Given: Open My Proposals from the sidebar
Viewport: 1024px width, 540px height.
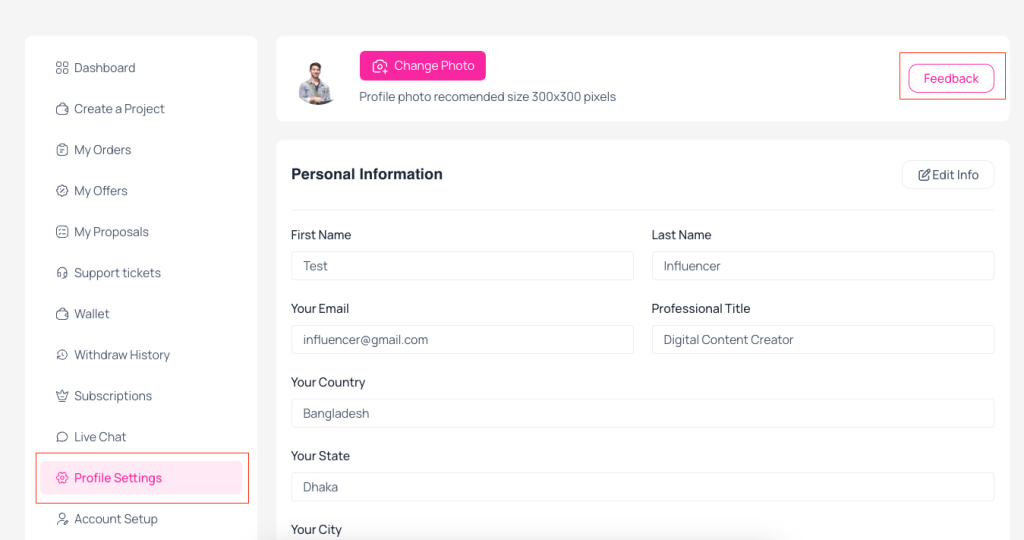Looking at the screenshot, I should point(111,232).
